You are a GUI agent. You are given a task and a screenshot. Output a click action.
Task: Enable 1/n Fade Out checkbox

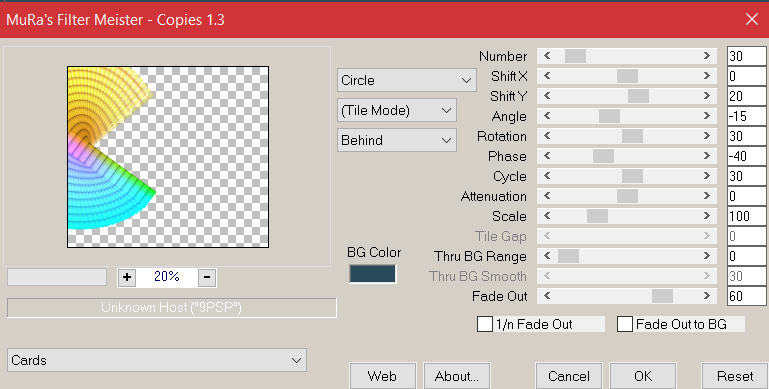point(485,324)
